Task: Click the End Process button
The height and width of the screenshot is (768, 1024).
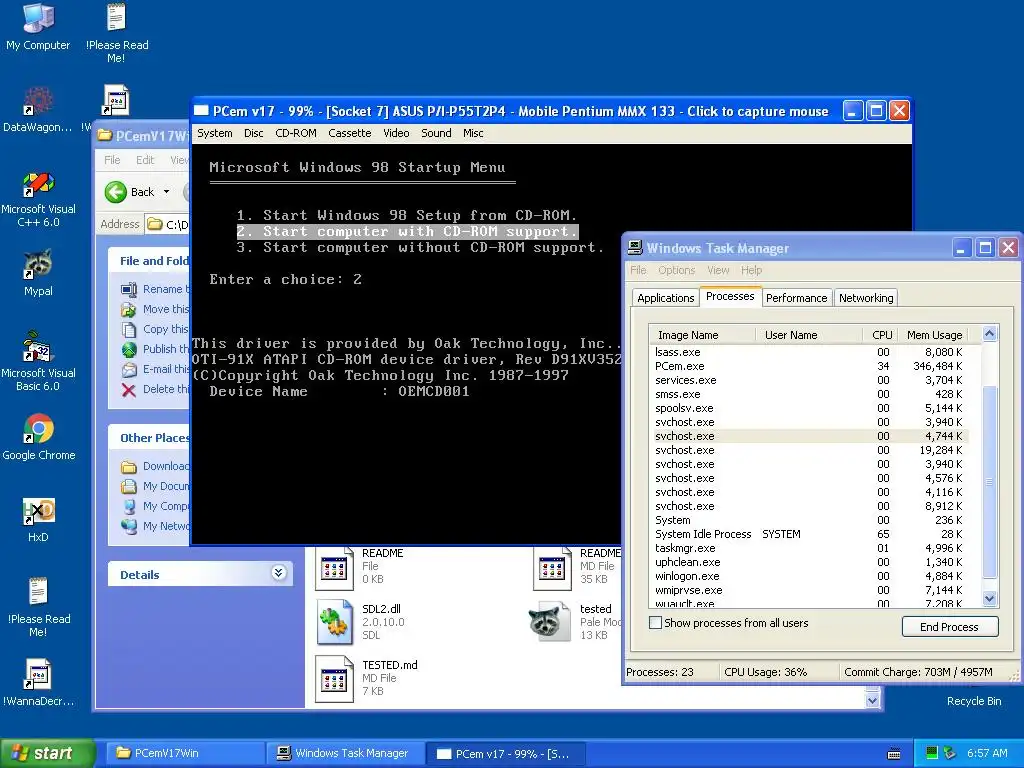Action: coord(950,627)
